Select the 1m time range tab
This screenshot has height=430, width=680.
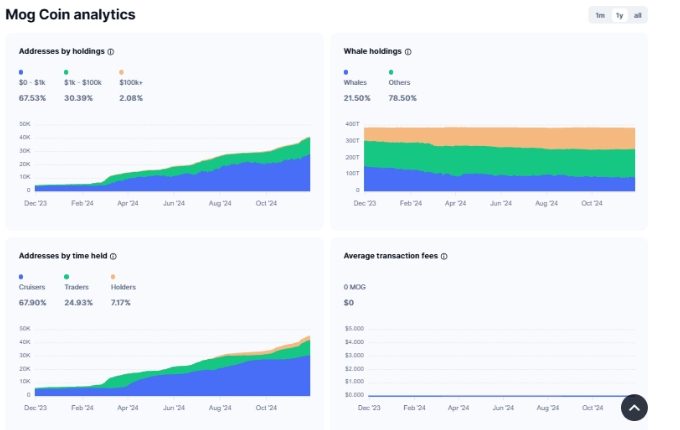[600, 16]
